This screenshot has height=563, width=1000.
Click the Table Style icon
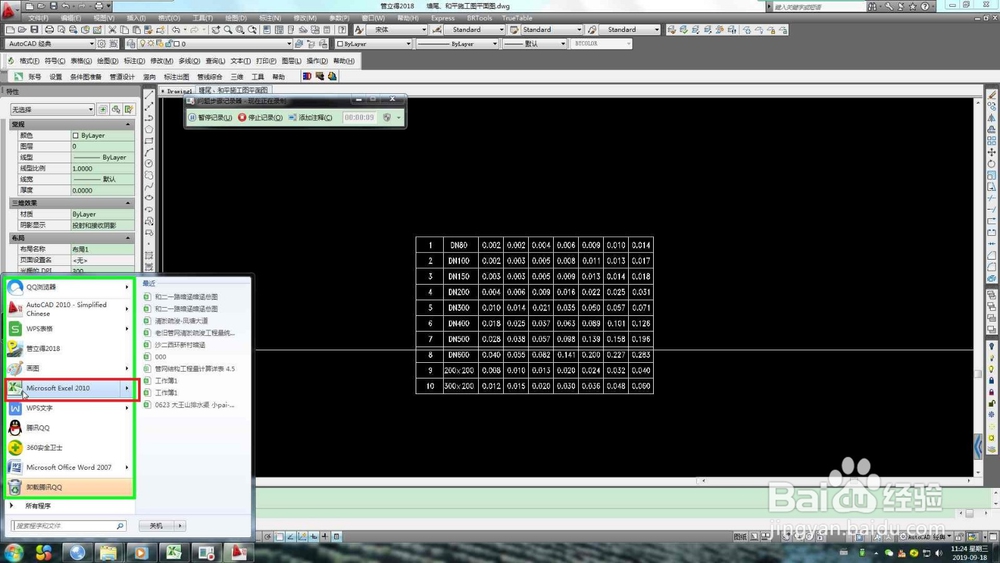pos(514,29)
